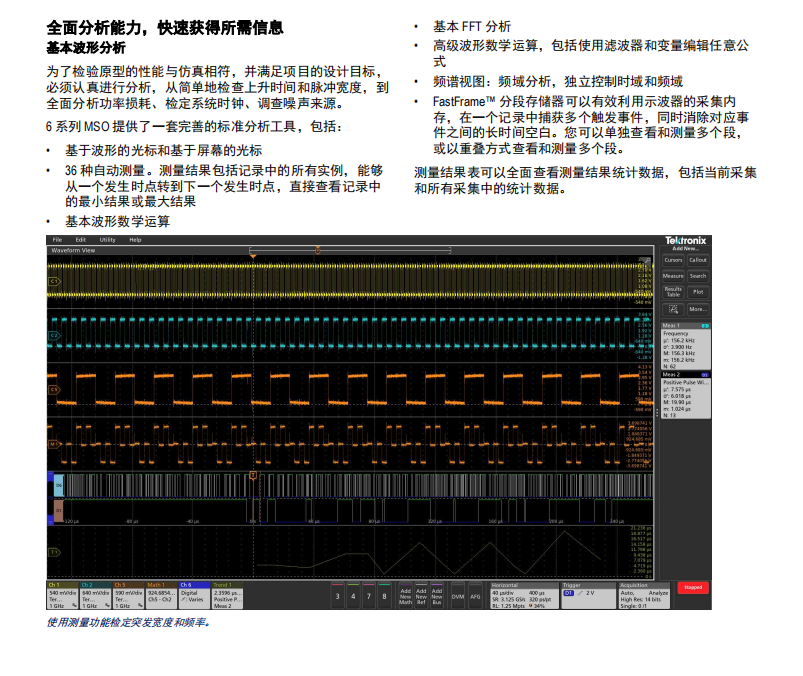Select the M1 math waveform handle

54,444
